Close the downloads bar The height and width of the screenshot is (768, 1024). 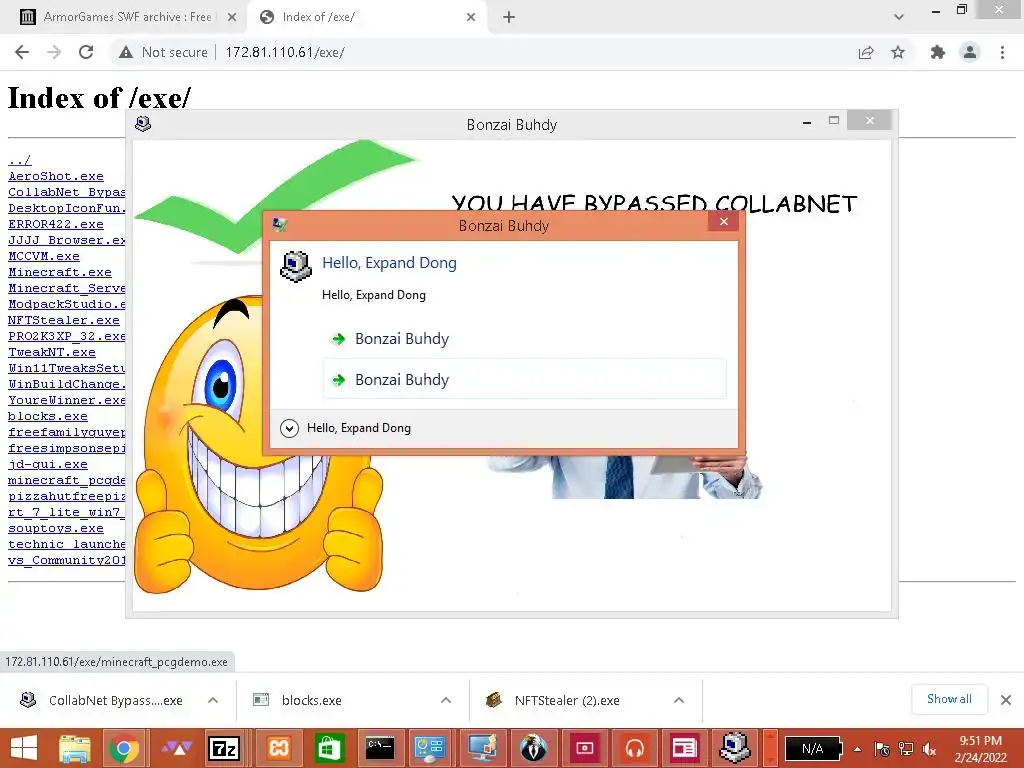pos(1006,700)
